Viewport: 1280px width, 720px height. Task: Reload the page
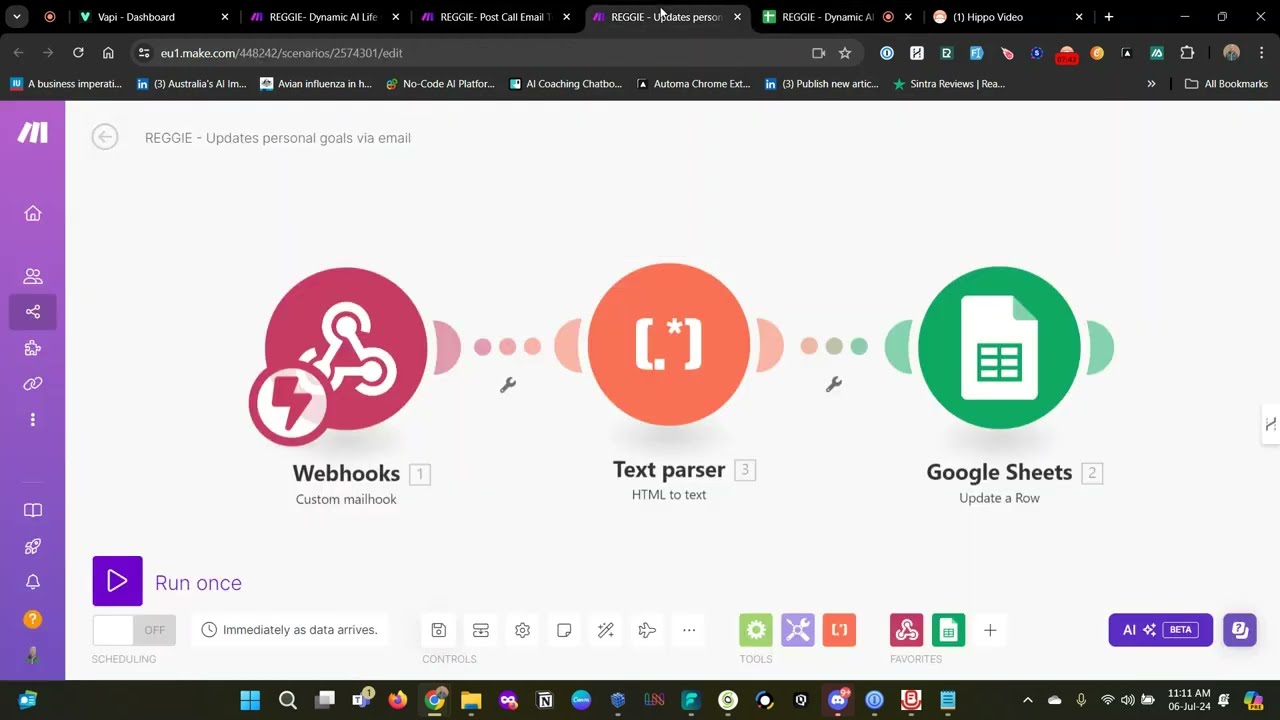pos(78,53)
